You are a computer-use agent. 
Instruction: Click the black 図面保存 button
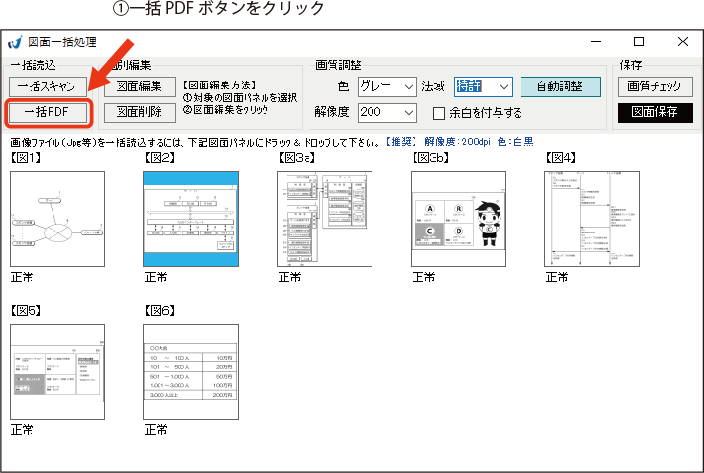click(x=654, y=112)
